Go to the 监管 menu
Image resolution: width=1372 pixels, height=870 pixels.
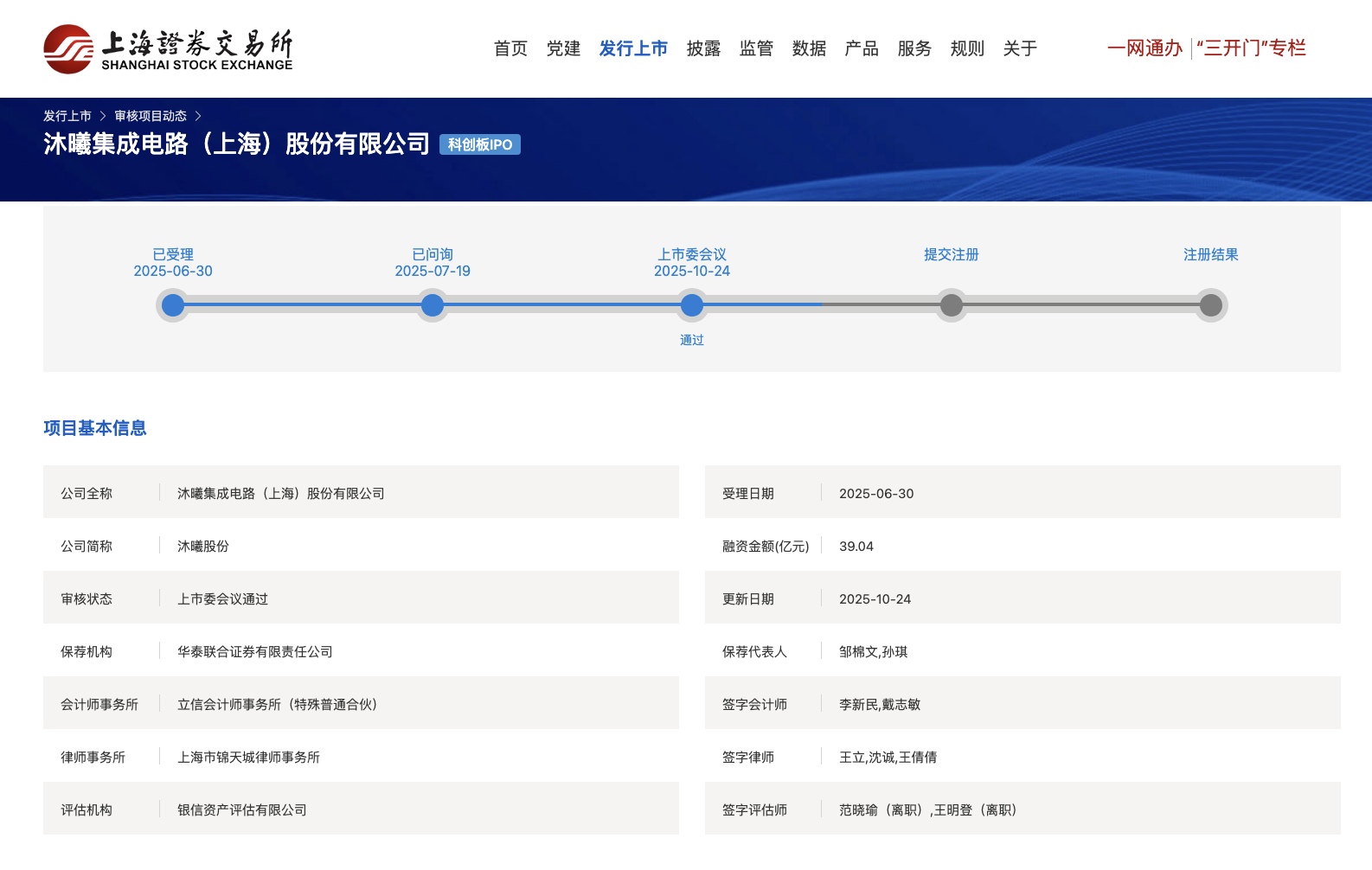pyautogui.click(x=756, y=48)
